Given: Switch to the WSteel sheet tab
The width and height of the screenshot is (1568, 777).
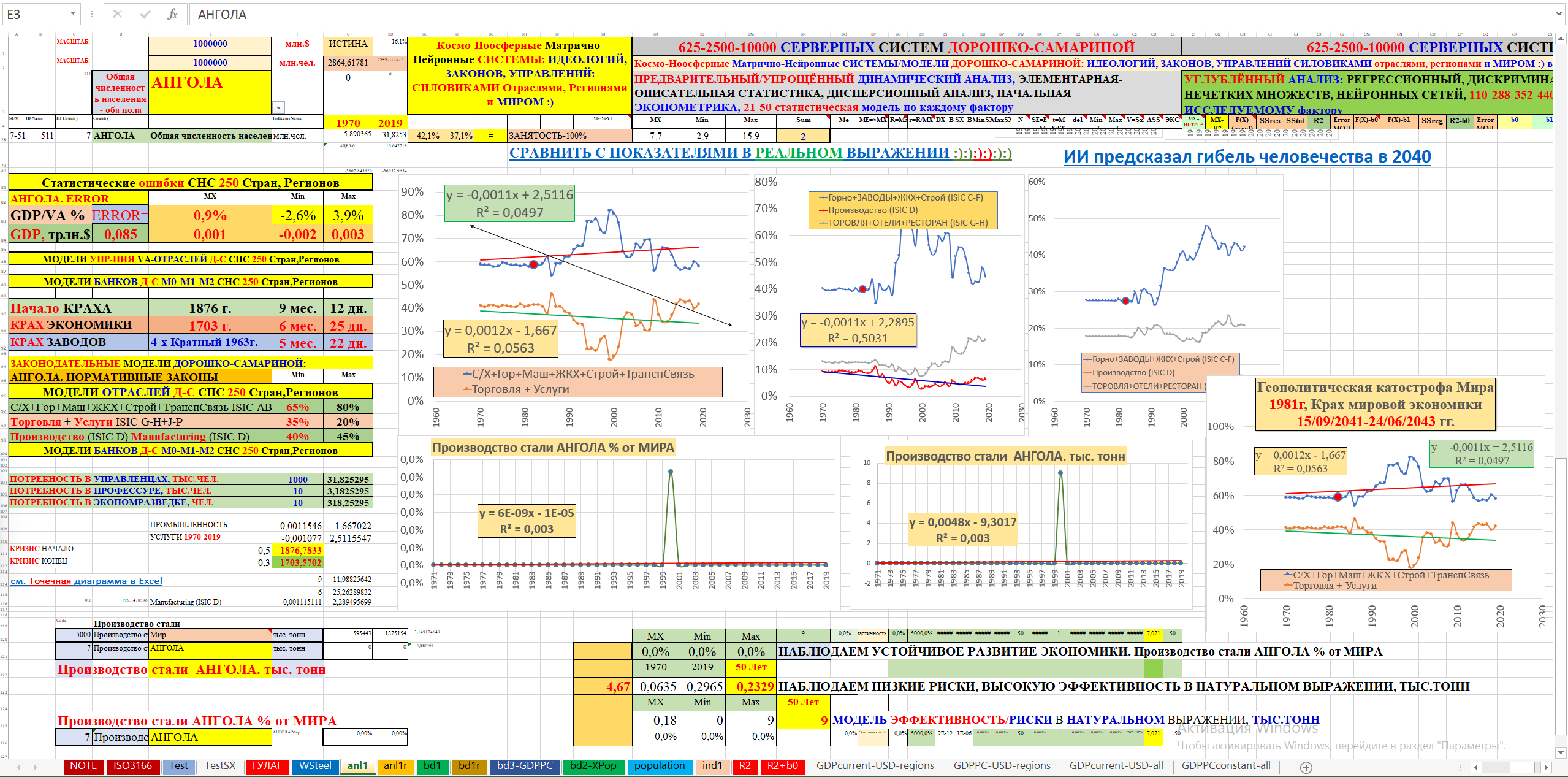Looking at the screenshot, I should tap(315, 766).
